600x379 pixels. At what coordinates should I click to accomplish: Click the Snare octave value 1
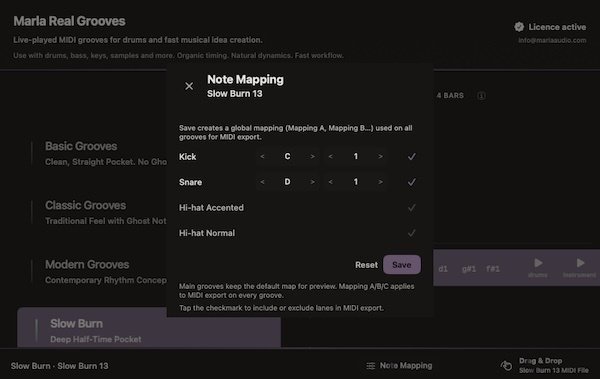[355, 182]
